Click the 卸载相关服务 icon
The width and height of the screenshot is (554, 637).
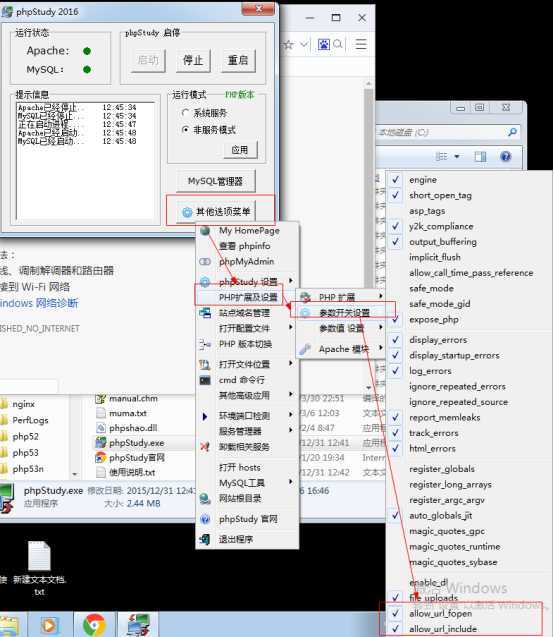[x=205, y=447]
